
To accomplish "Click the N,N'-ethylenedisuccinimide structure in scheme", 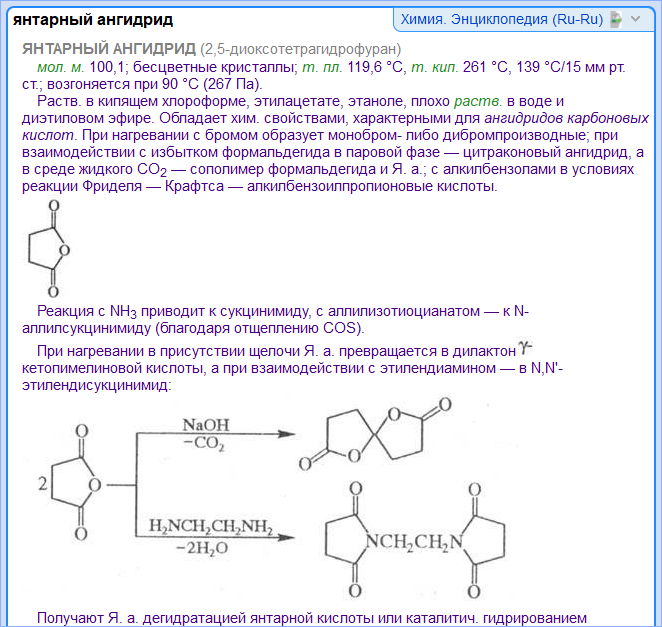I will [412, 541].
